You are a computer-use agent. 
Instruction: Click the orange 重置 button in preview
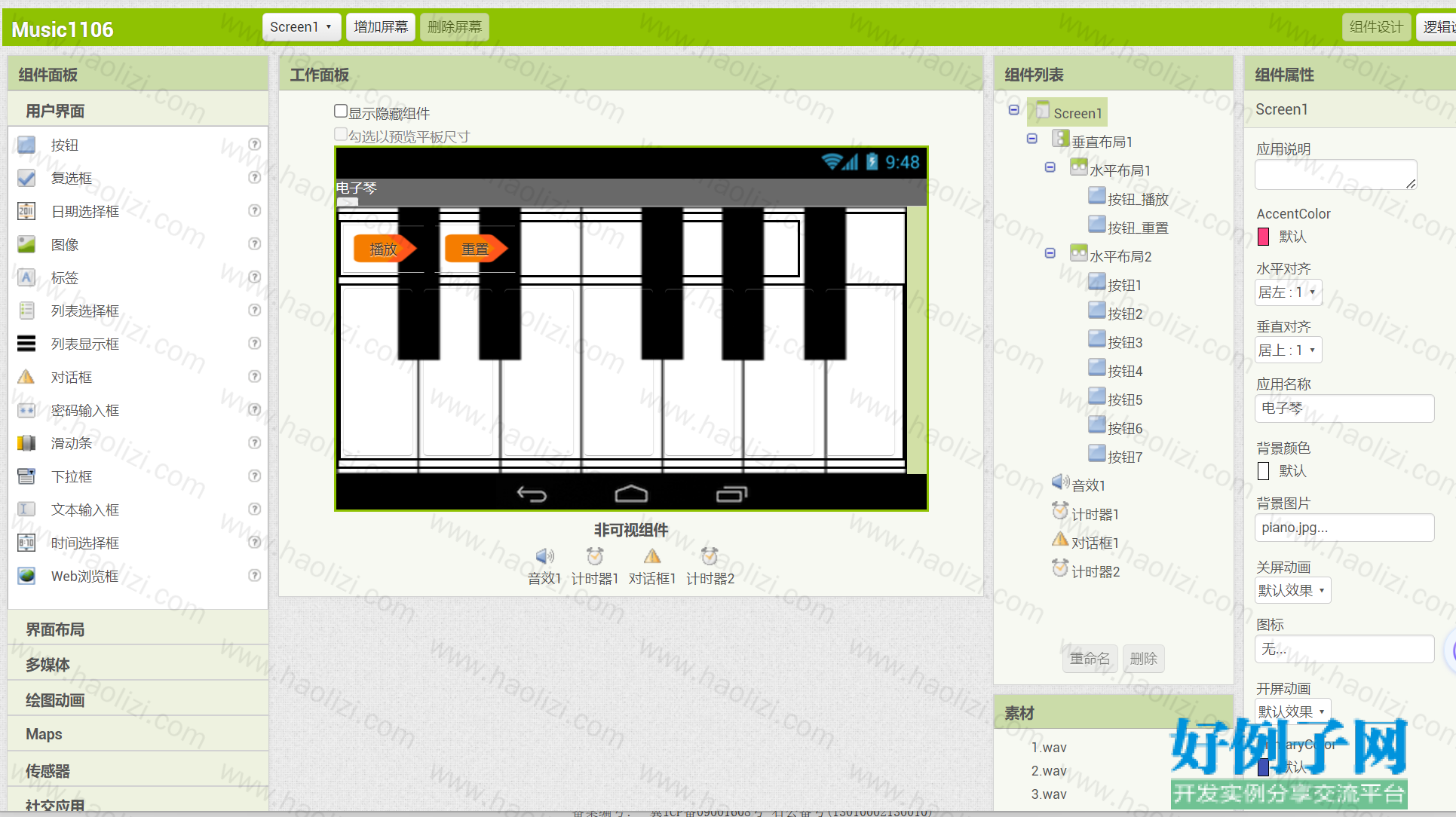(x=476, y=248)
